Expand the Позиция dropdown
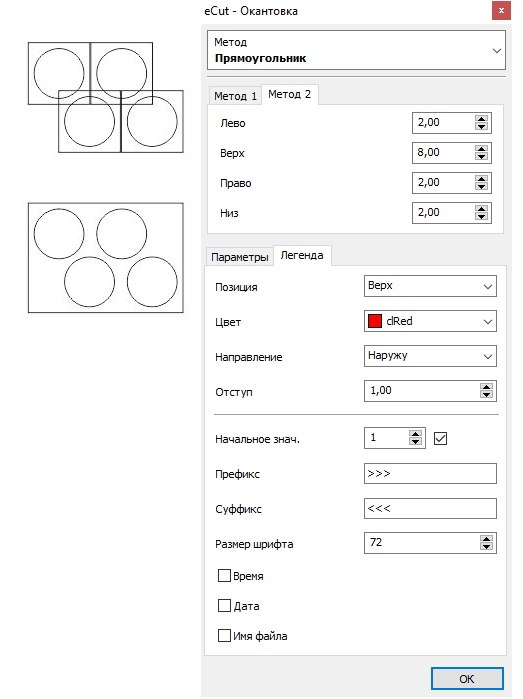The height and width of the screenshot is (699, 523). click(x=430, y=286)
